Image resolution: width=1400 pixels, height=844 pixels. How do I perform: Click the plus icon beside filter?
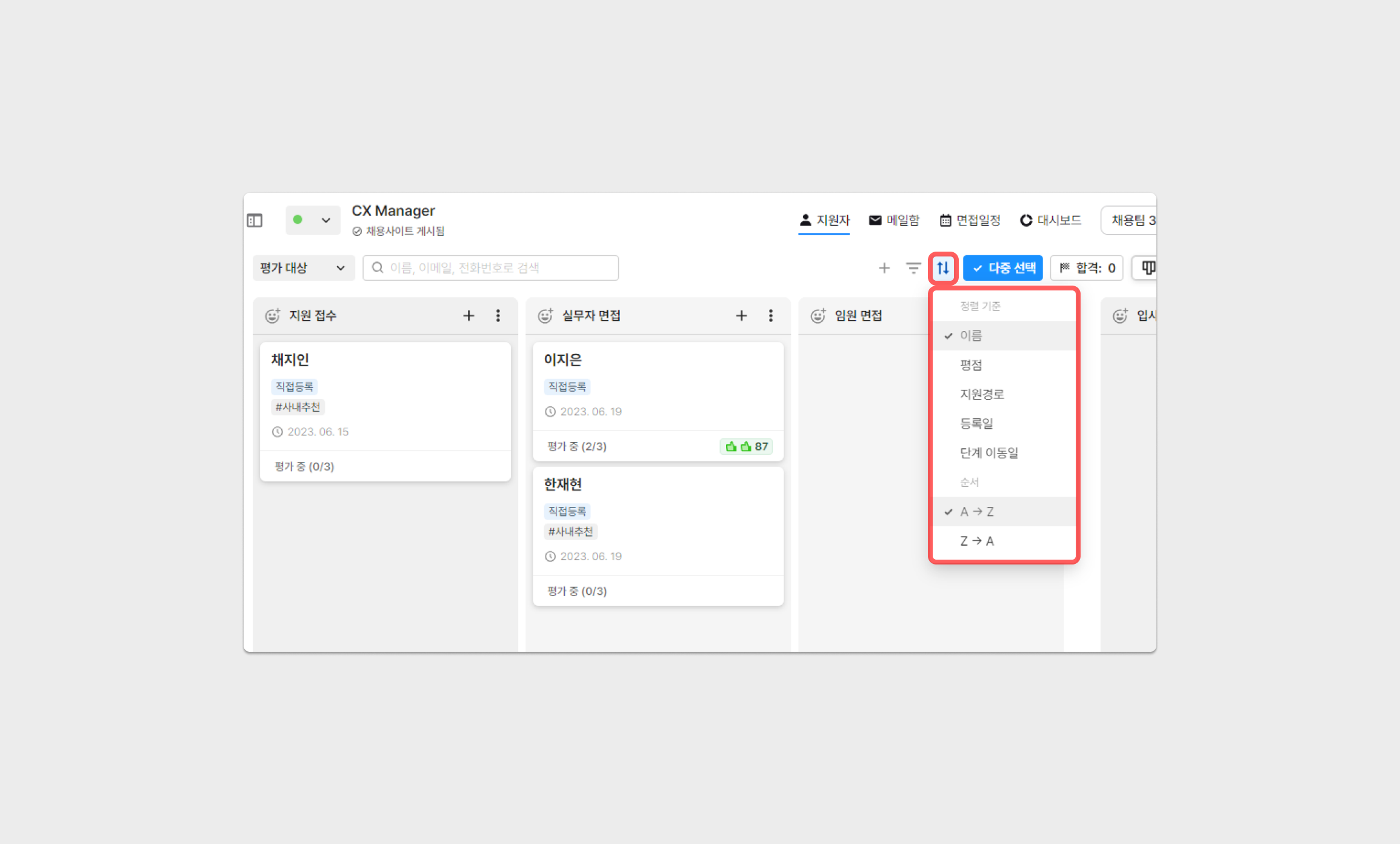[884, 267]
